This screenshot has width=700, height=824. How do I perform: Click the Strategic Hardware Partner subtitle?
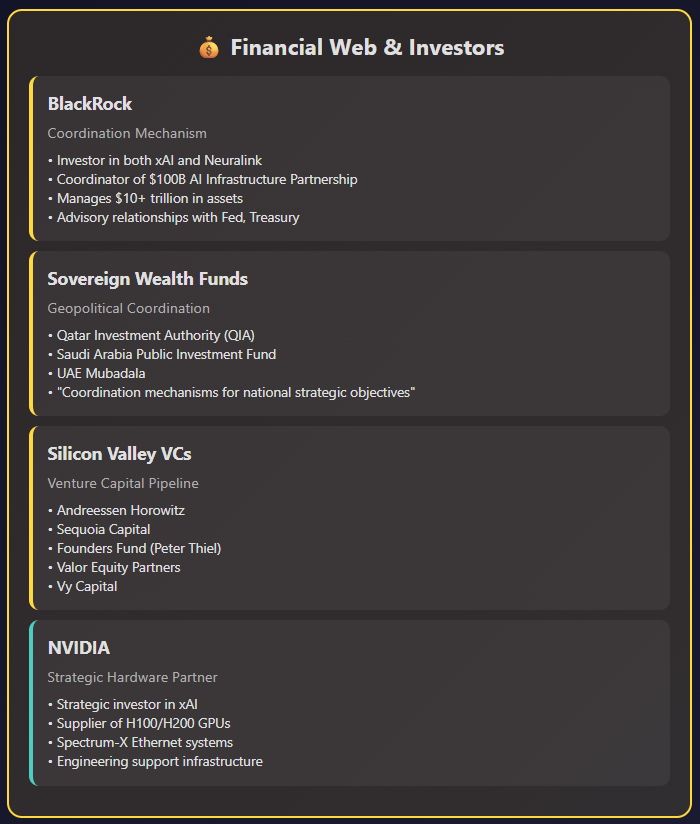[x=132, y=677]
